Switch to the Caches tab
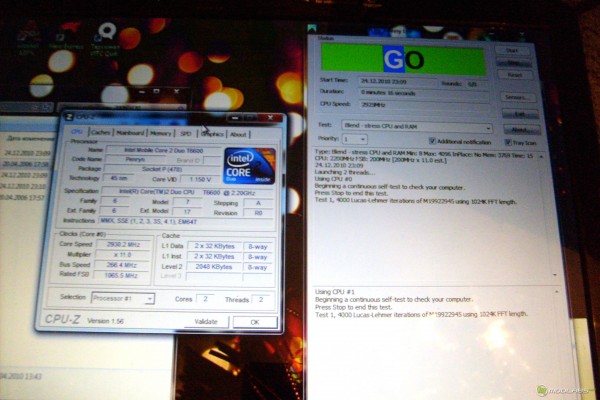 [x=101, y=132]
